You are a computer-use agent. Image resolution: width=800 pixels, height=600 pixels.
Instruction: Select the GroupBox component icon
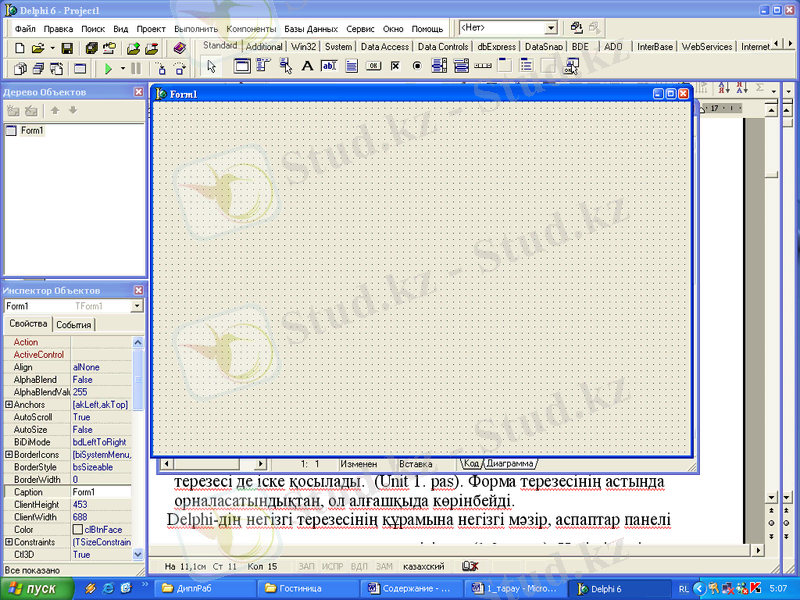[x=505, y=66]
